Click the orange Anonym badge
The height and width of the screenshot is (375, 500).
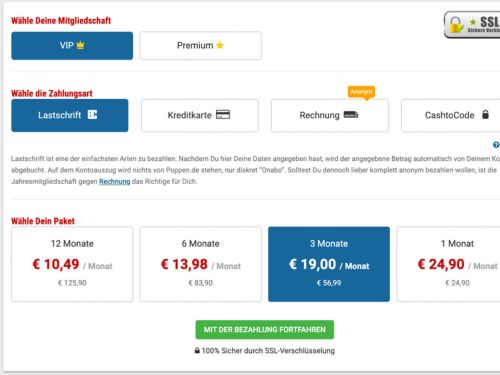[x=361, y=92]
